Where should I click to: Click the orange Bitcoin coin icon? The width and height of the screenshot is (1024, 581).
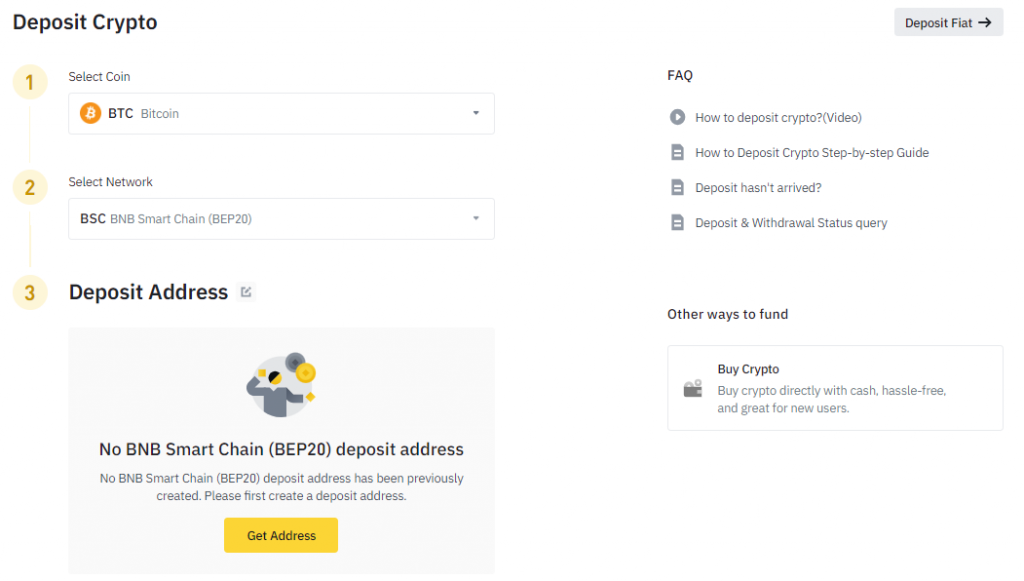point(91,113)
